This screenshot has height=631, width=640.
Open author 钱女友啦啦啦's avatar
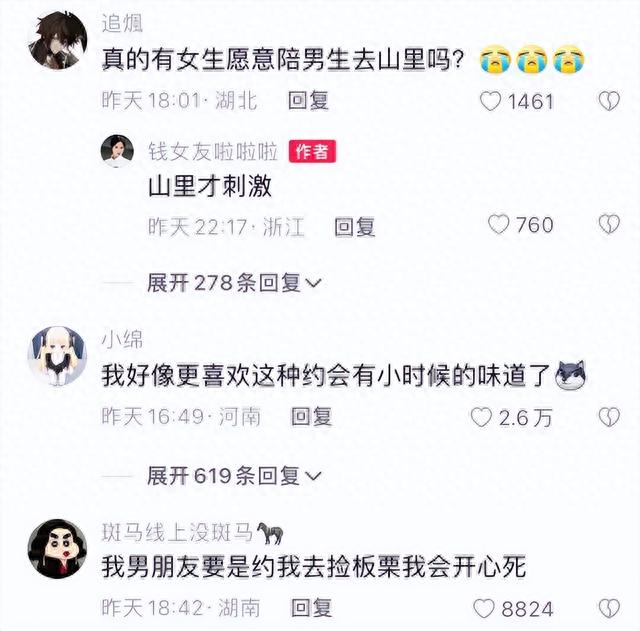[117, 151]
